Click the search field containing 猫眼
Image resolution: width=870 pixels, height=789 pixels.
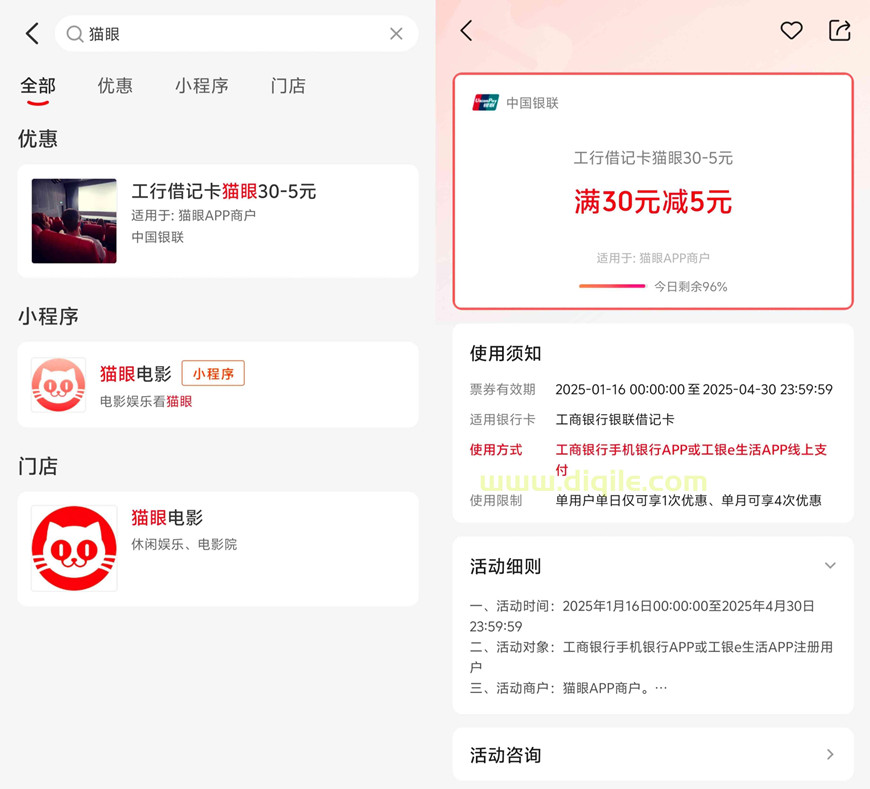tap(236, 34)
